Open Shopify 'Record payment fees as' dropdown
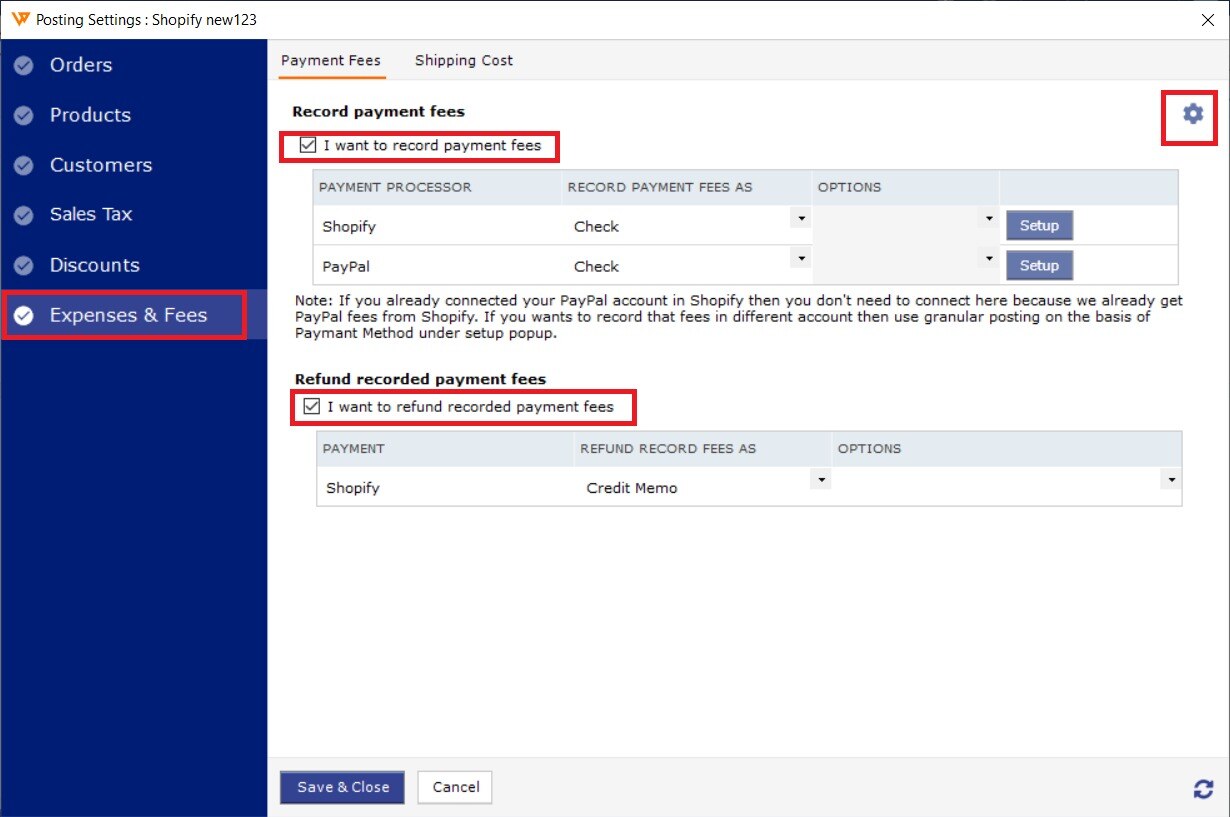The height and width of the screenshot is (817, 1230). pos(800,218)
